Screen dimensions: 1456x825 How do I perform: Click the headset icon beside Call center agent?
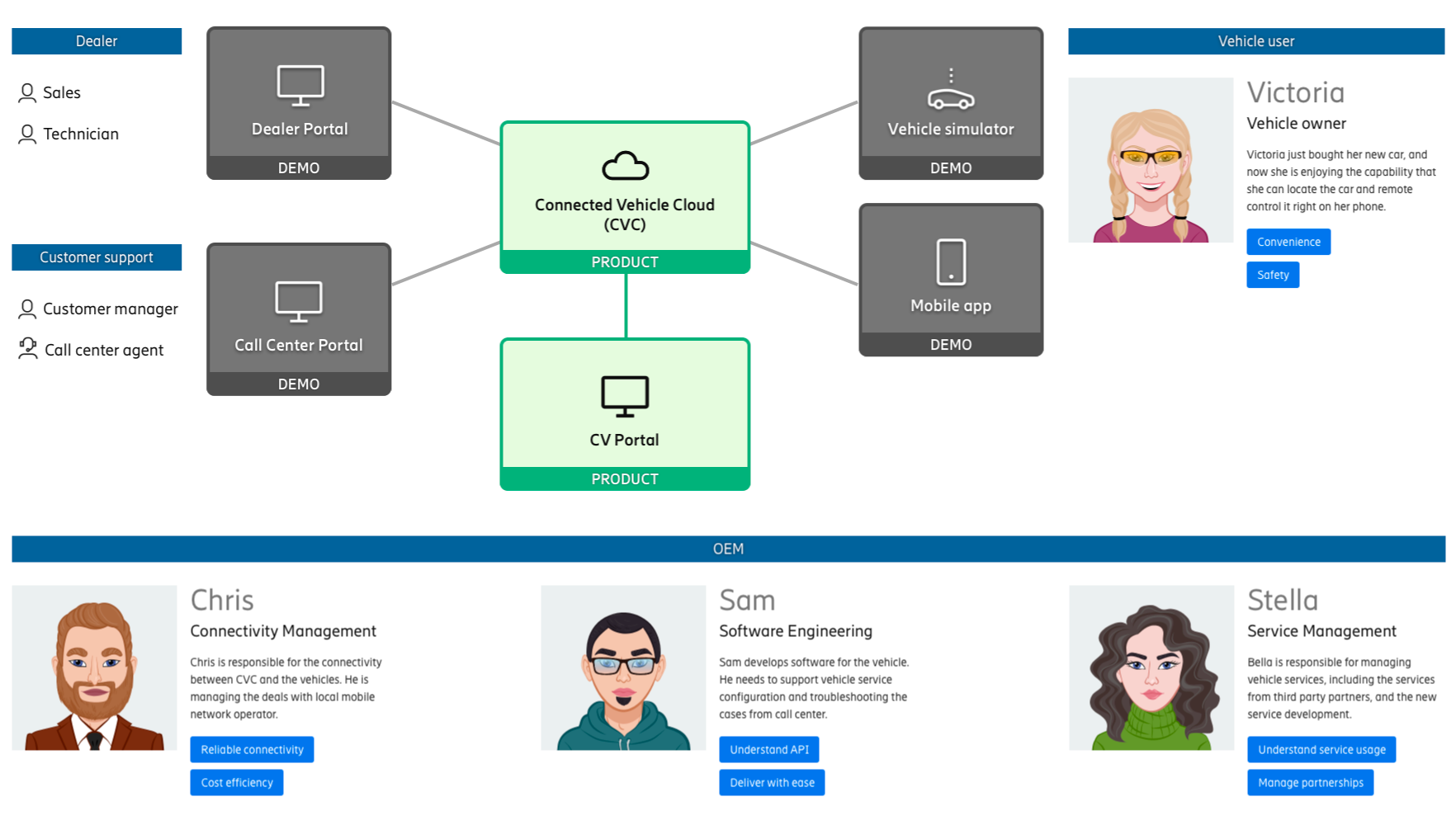point(28,349)
